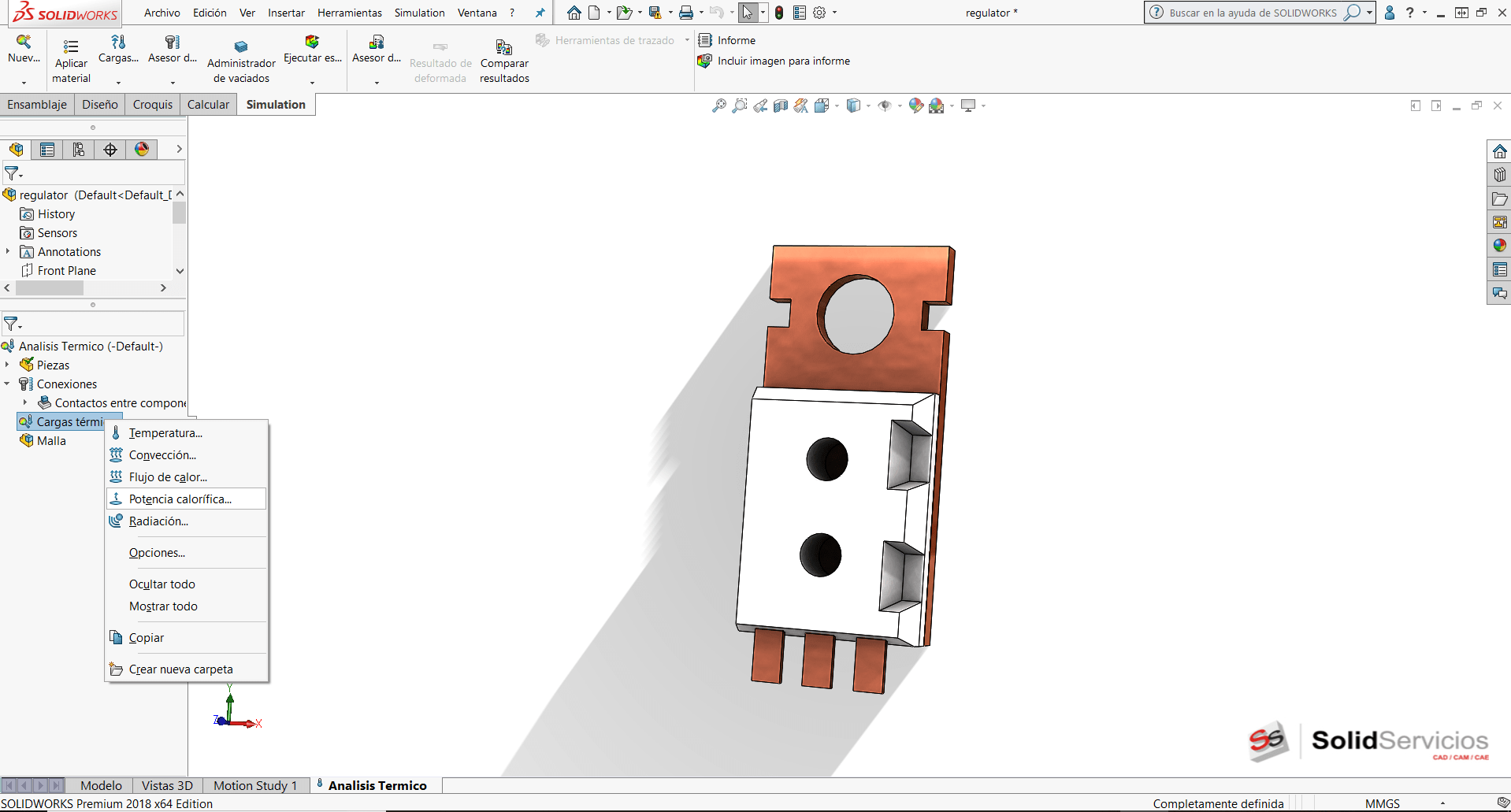
Task: Expand the Annotations tree node
Action: tap(7, 251)
